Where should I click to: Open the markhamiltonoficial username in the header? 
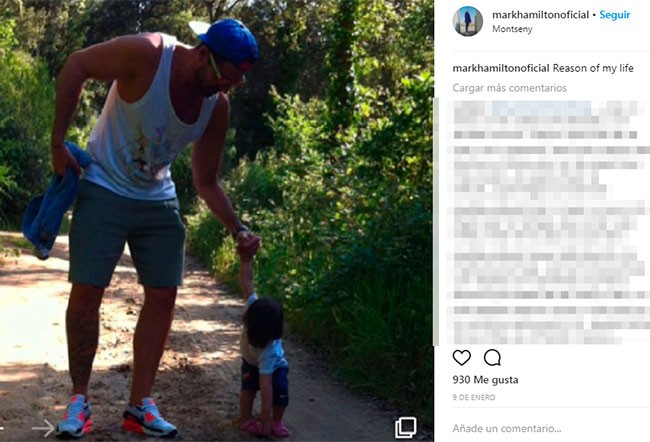click(540, 15)
